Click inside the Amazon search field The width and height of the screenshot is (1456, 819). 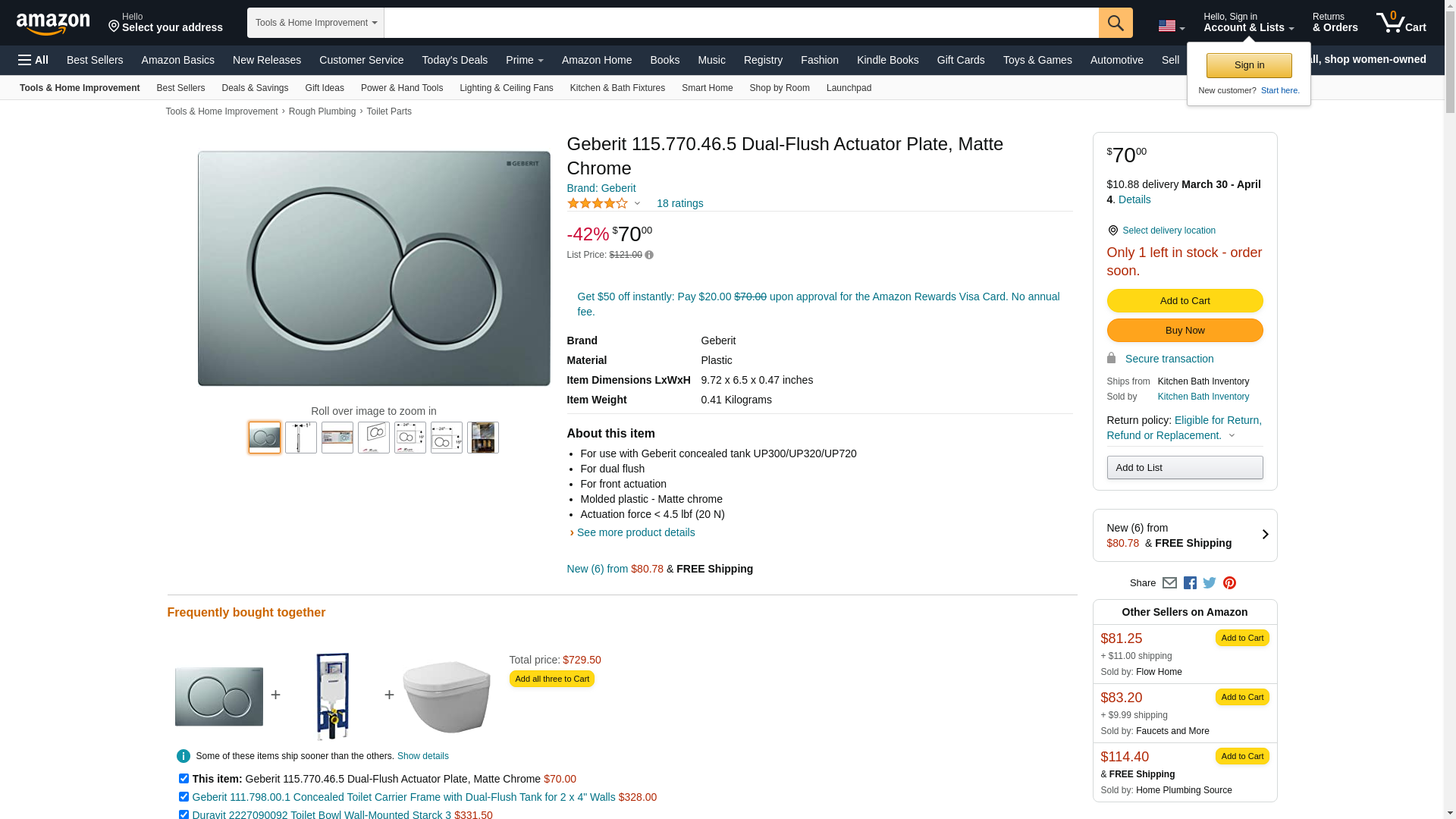740,23
